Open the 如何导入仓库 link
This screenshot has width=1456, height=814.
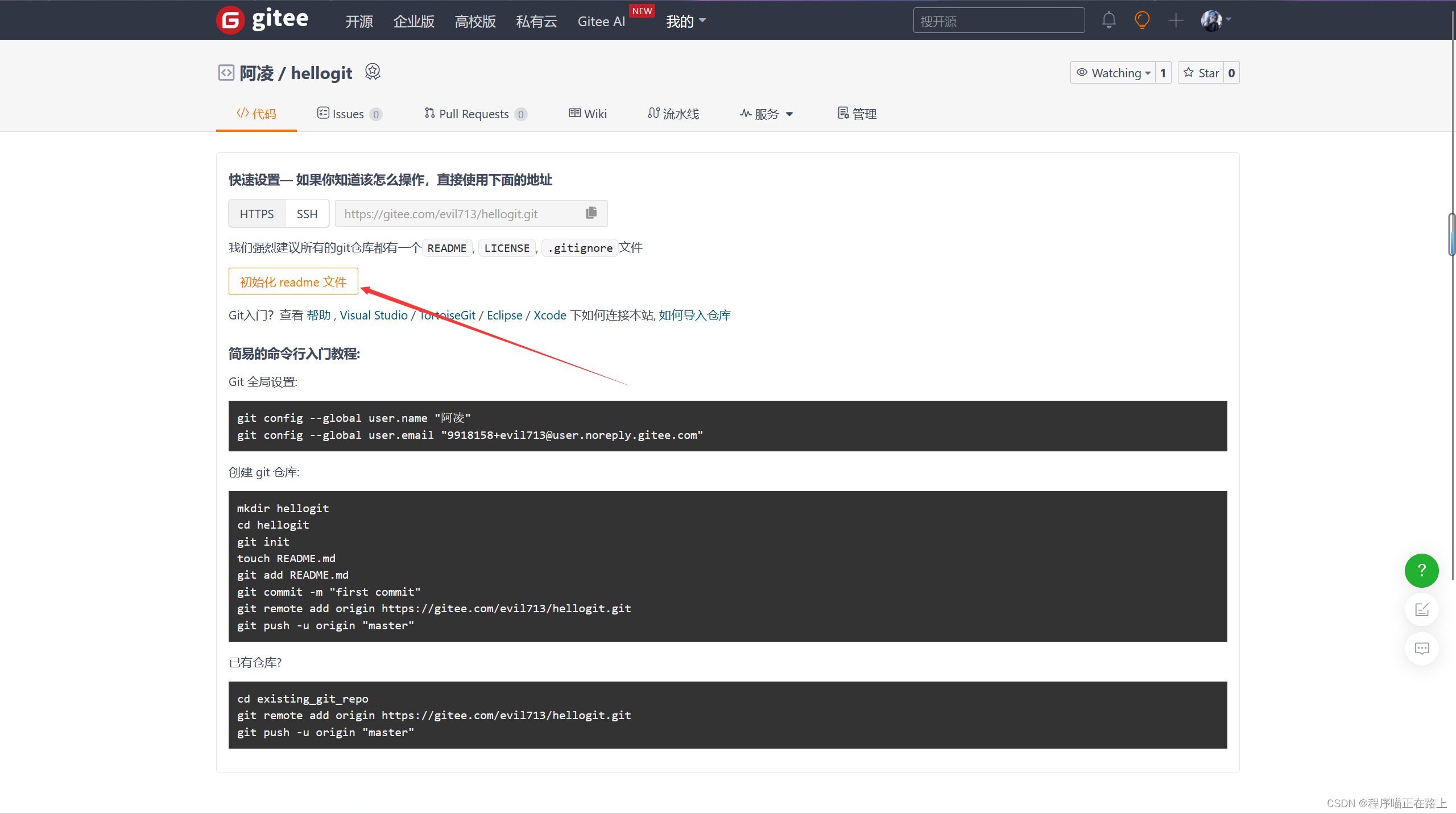coord(694,315)
